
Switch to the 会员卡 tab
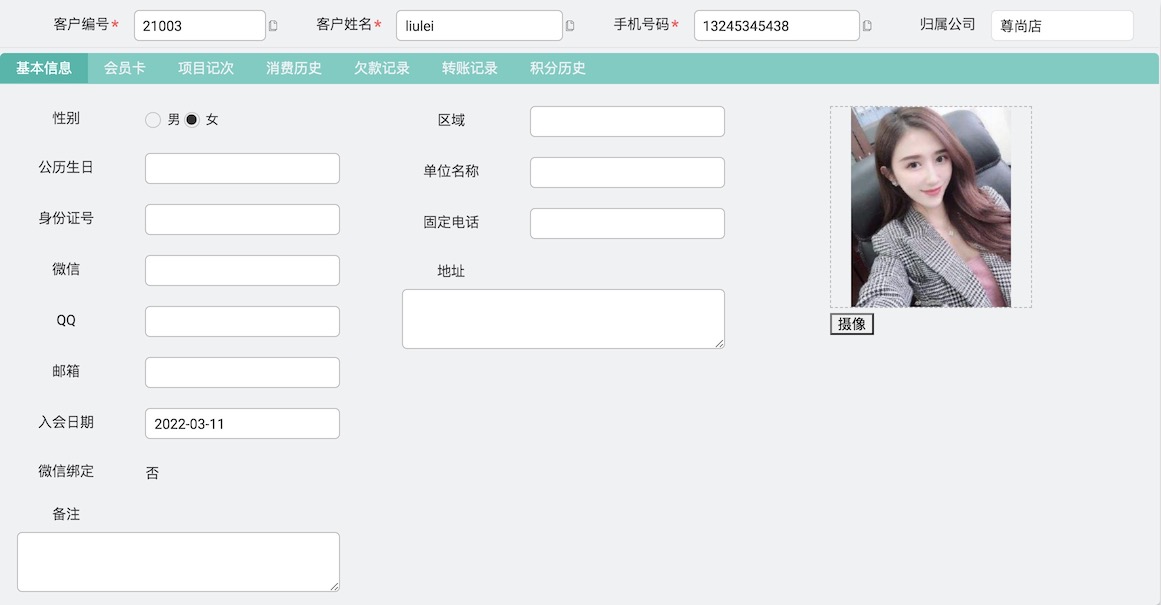(124, 68)
